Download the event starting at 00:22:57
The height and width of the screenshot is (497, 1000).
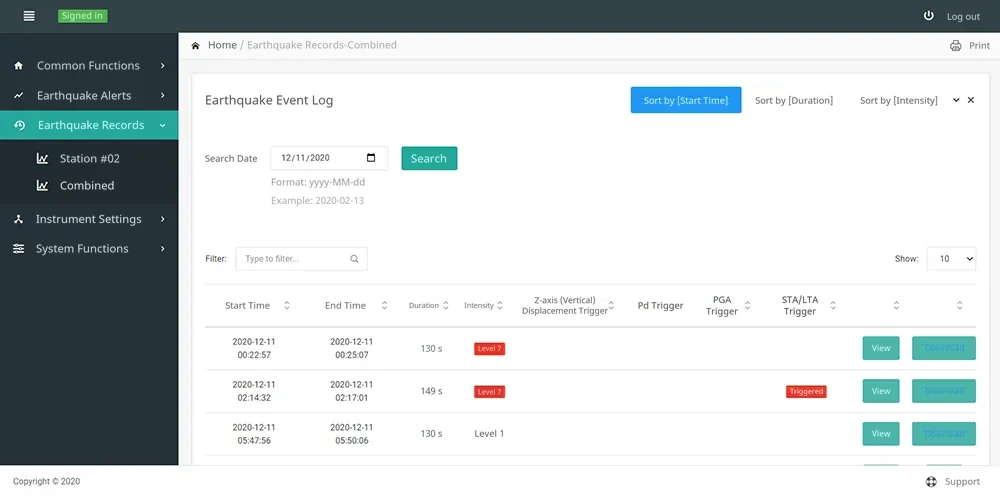[944, 348]
